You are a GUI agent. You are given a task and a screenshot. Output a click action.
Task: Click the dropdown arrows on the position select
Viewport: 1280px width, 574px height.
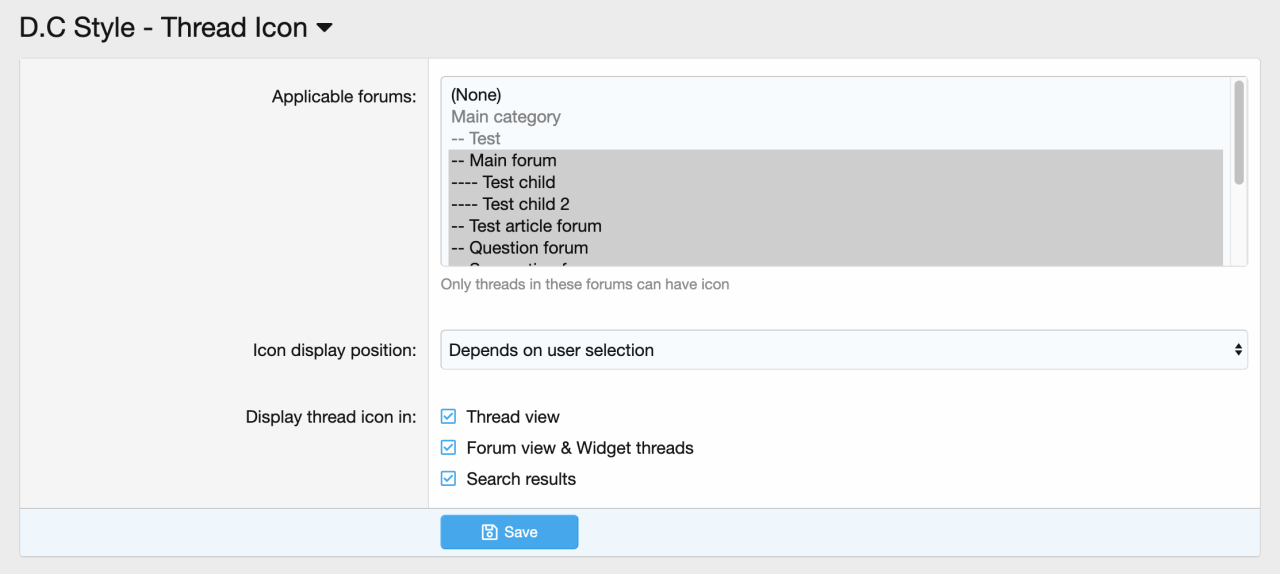click(x=1238, y=350)
